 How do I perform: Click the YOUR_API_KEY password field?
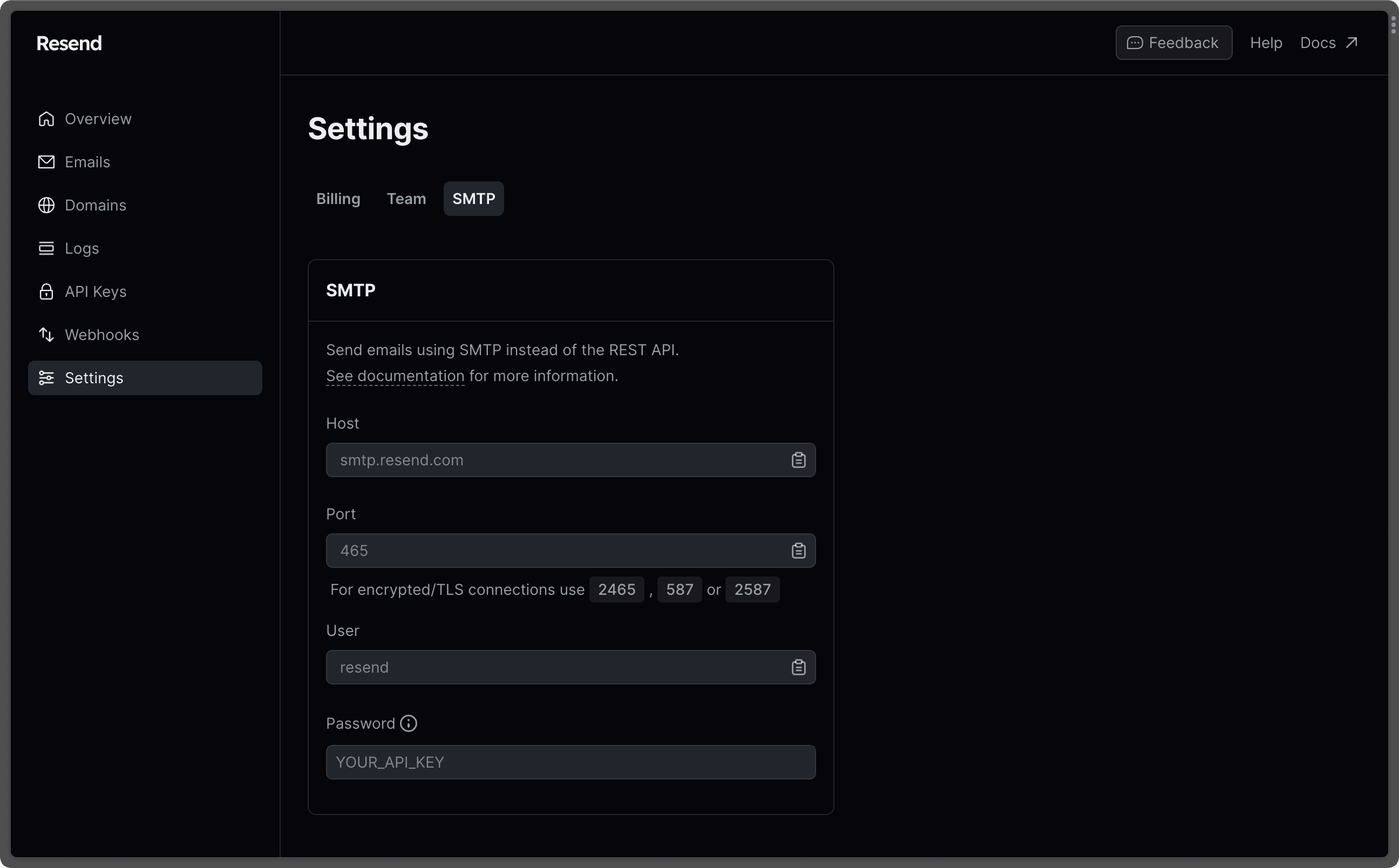[x=570, y=762]
